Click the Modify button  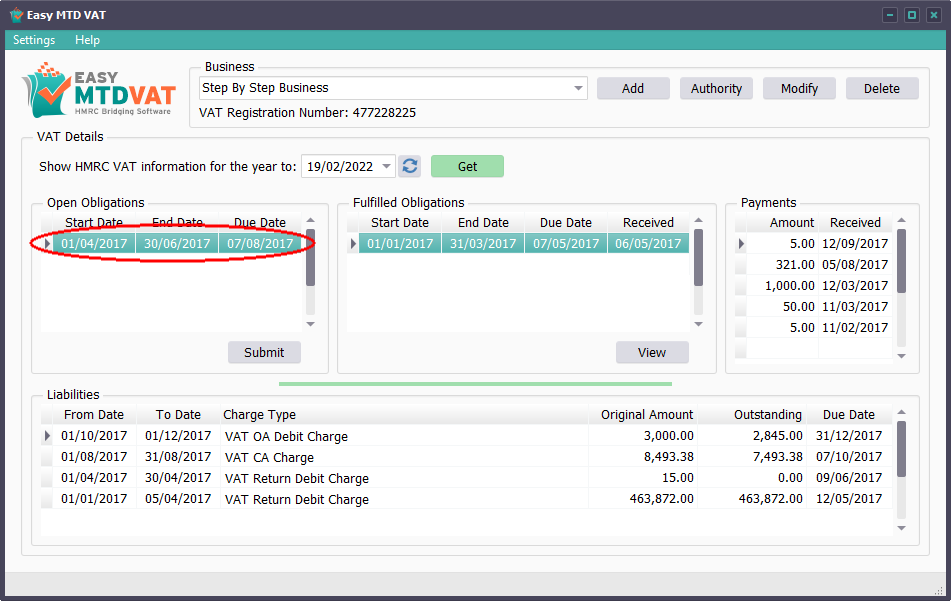(799, 89)
